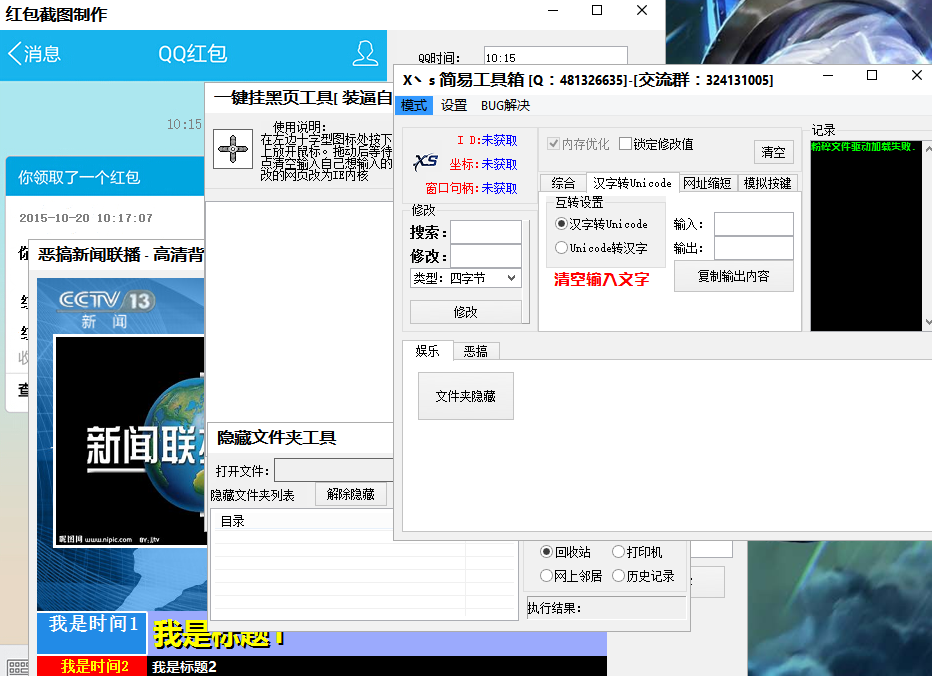The image size is (932, 676).
Task: Click the 输出 text field
Action: click(753, 248)
